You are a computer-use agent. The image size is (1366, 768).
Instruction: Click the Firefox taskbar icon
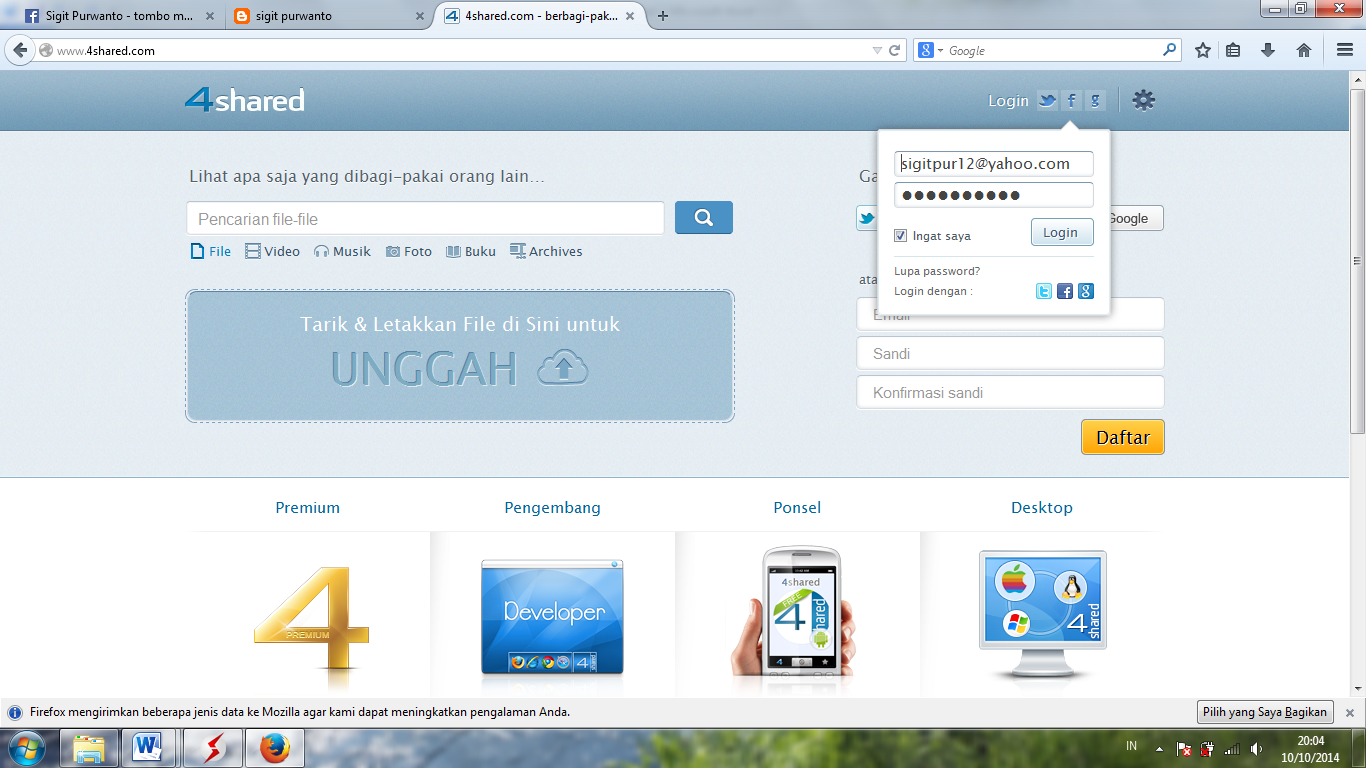point(274,748)
